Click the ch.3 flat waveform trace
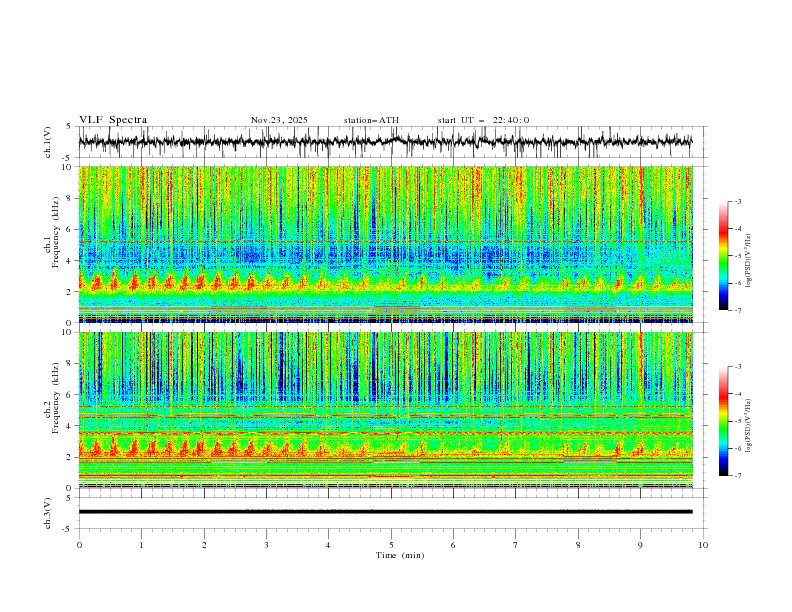Screen dimensions: 792x612 tap(385, 512)
